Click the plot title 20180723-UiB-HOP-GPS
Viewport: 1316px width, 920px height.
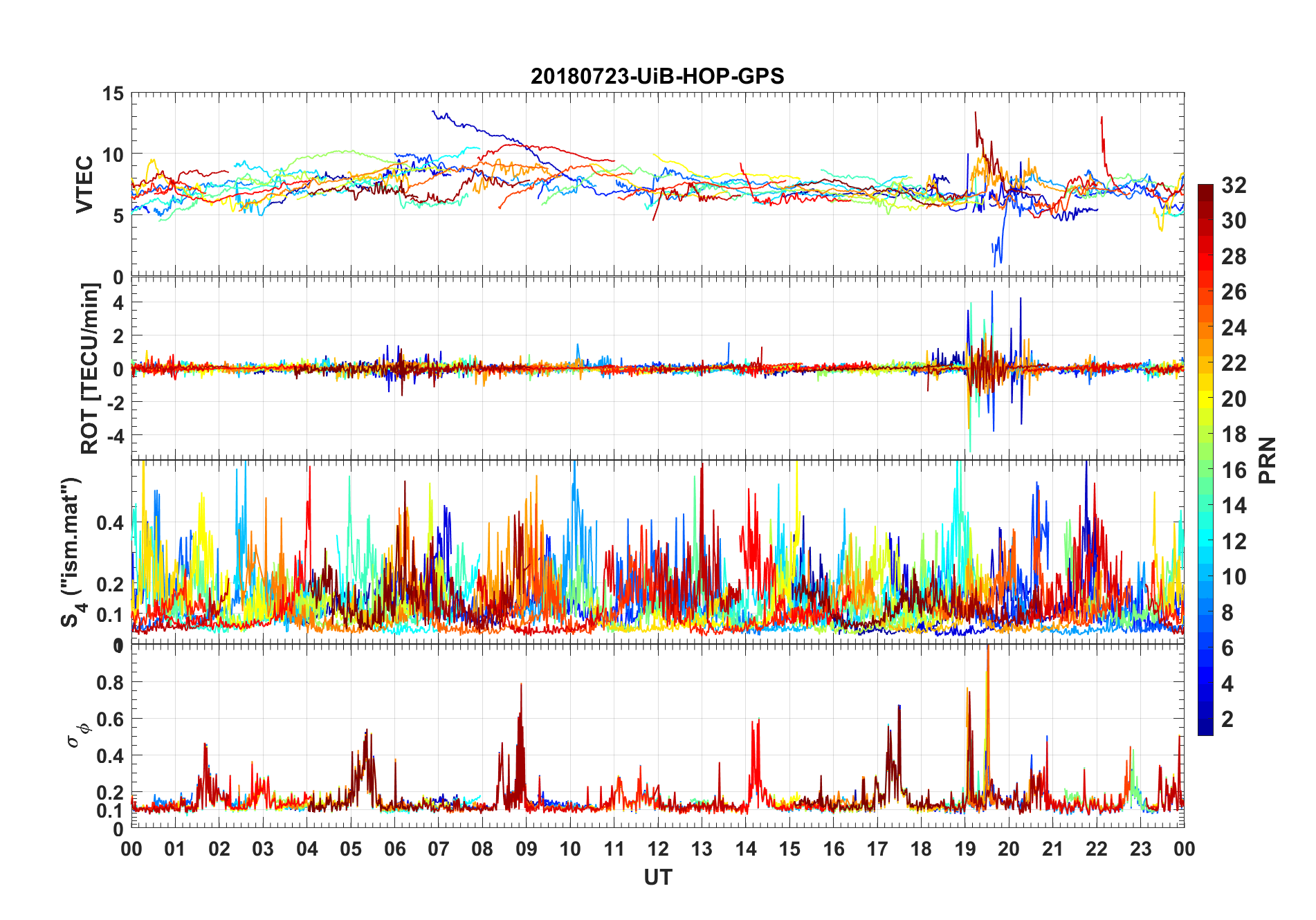pos(657,76)
